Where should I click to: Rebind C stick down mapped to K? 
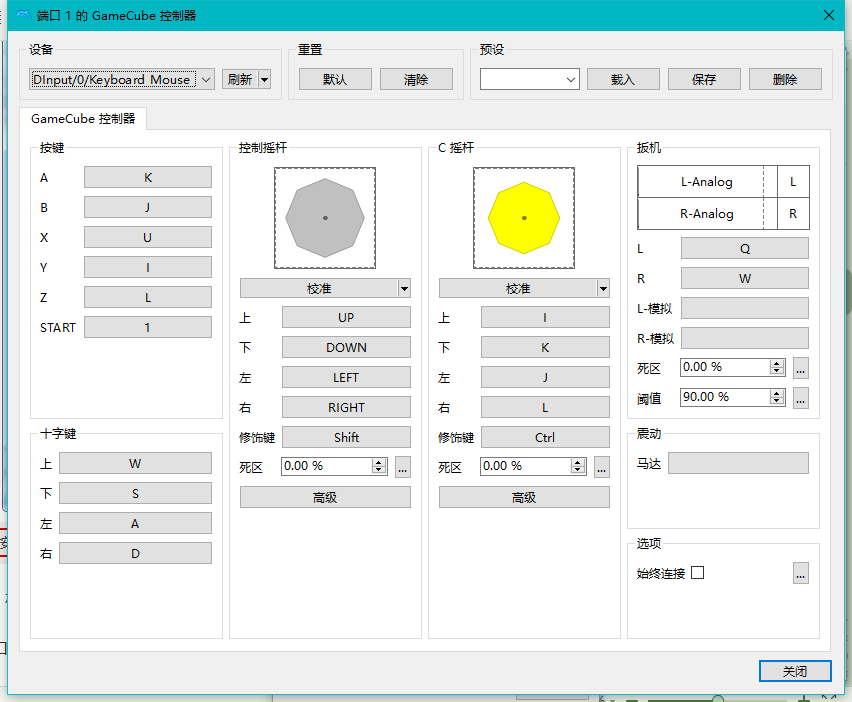tap(545, 348)
